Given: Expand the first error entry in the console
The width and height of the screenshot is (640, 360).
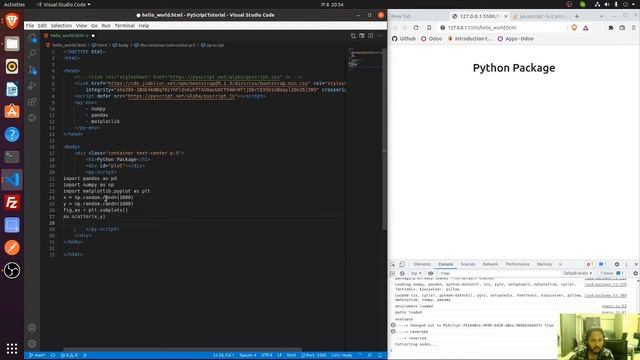Looking at the screenshot, I should [393, 325].
